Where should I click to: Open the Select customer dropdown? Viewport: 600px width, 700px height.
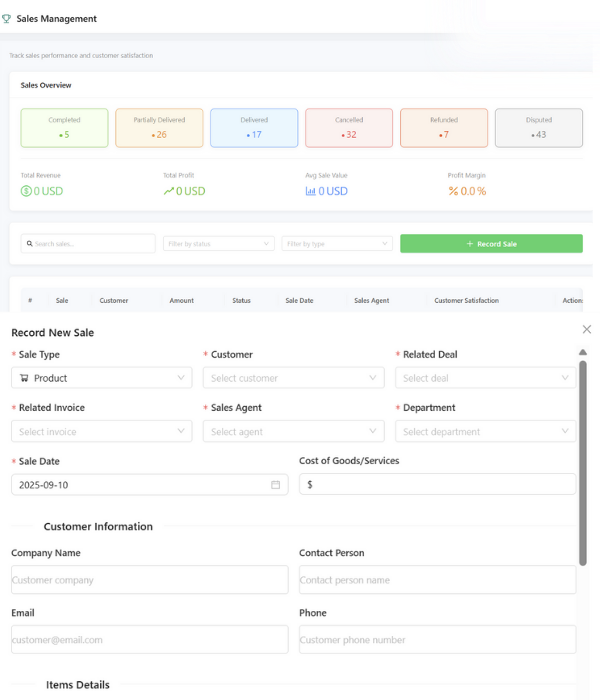pos(293,378)
